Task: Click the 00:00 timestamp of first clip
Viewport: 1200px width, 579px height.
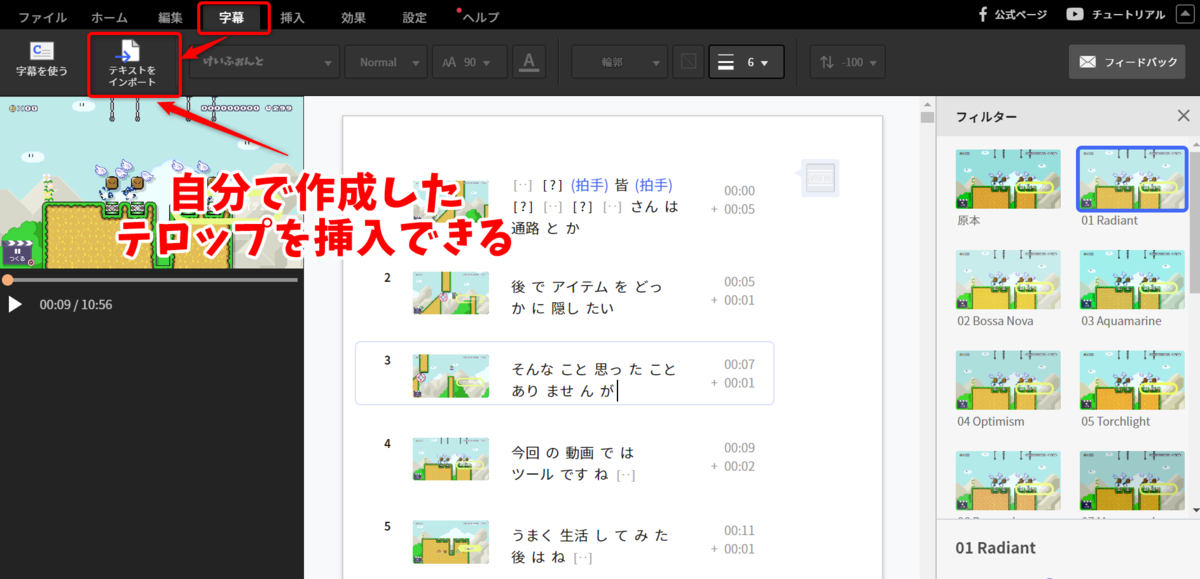Action: pos(740,191)
